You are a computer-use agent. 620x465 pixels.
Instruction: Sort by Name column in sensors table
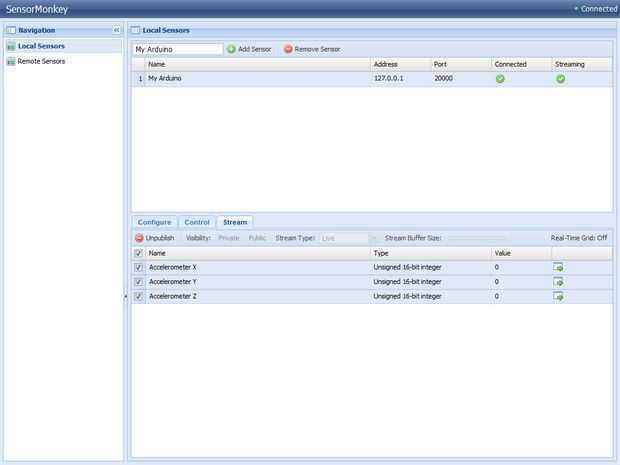click(x=258, y=64)
